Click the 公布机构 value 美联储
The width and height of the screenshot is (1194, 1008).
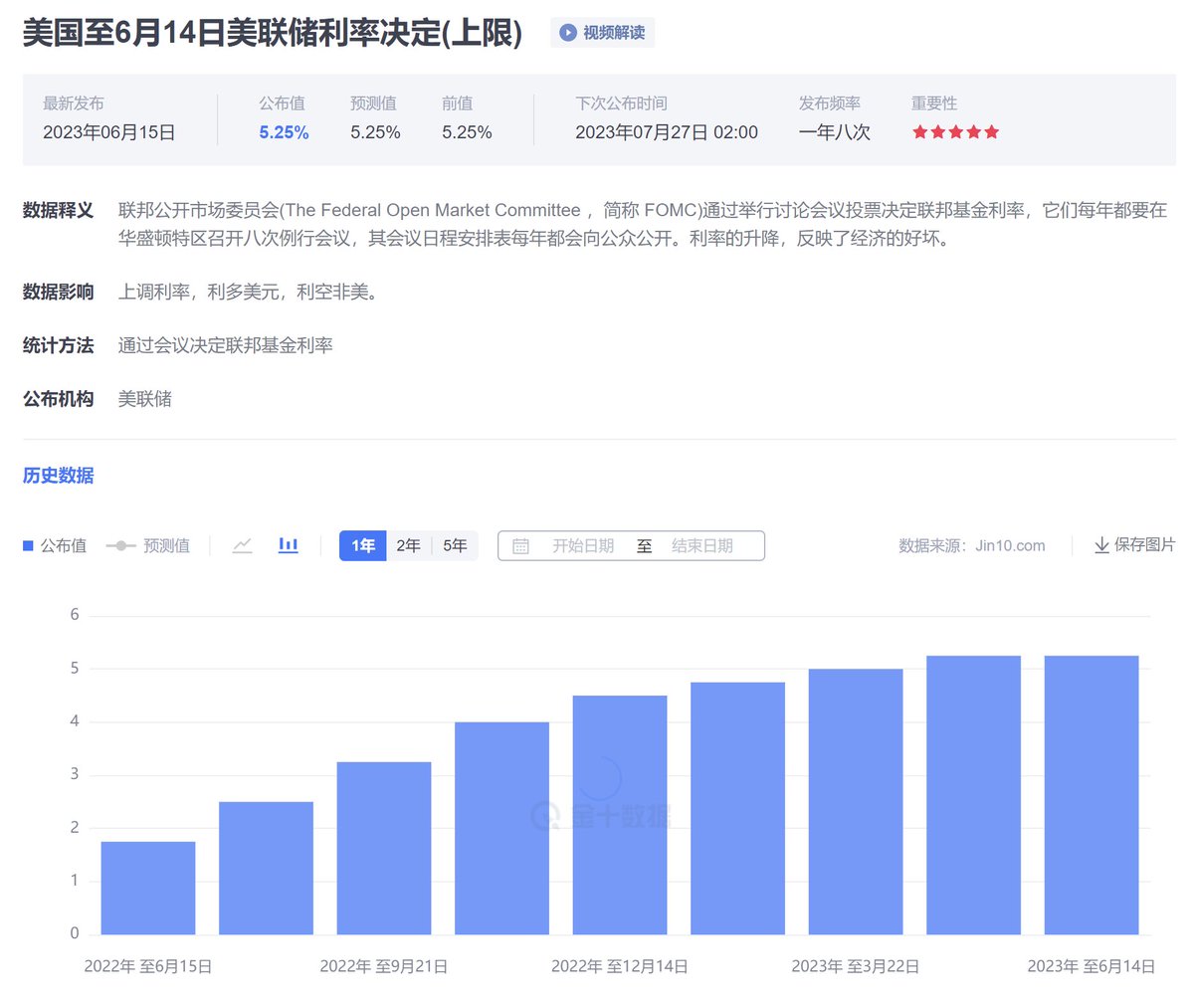[x=145, y=399]
